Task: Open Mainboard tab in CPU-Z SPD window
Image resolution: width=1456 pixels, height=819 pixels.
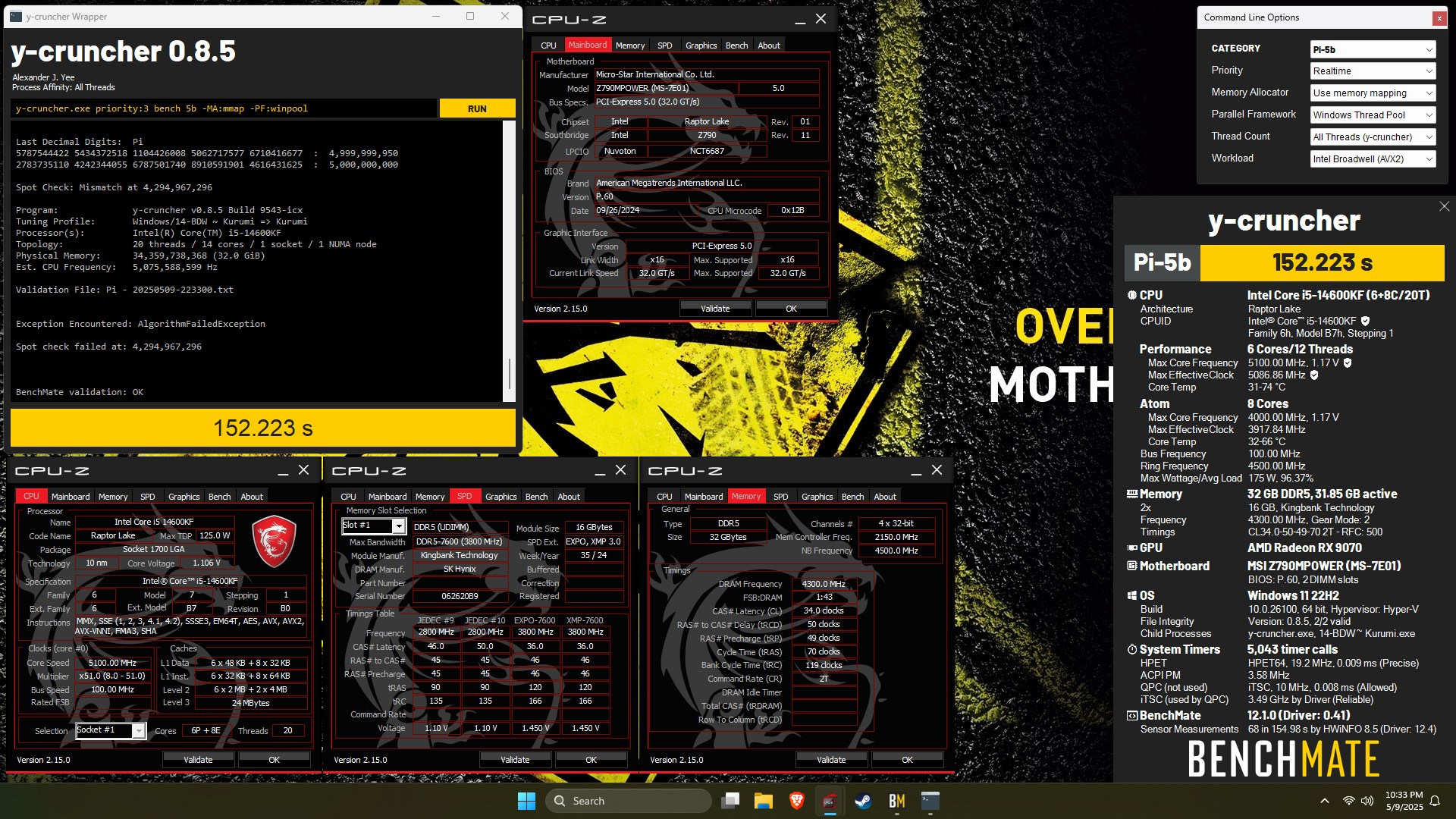Action: coord(388,497)
